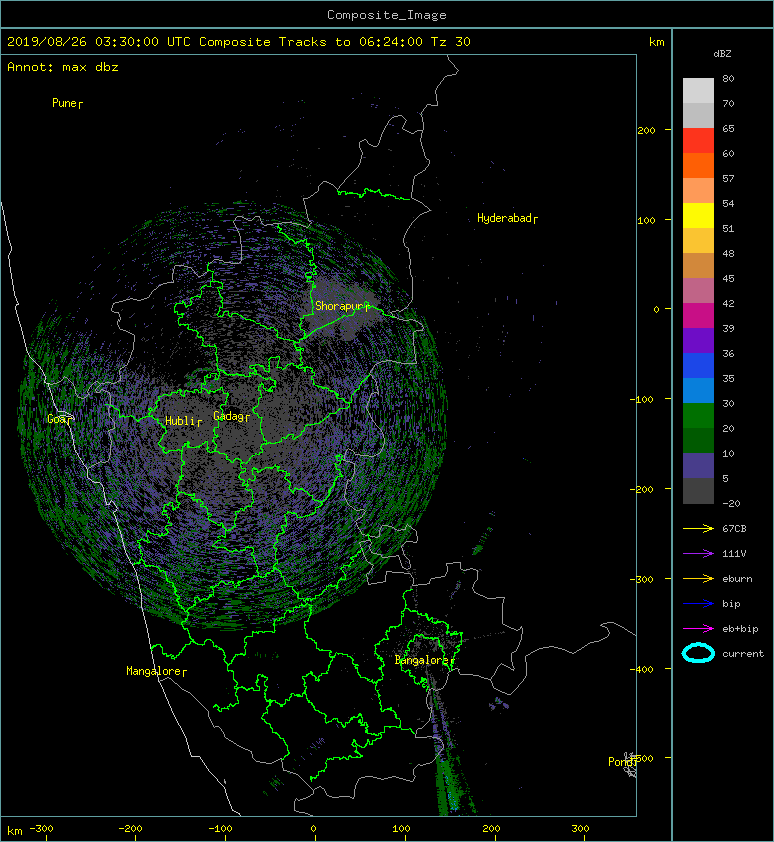Click the cyan current ellipse legend icon
Image resolution: width=774 pixels, height=842 pixels.
[x=698, y=653]
